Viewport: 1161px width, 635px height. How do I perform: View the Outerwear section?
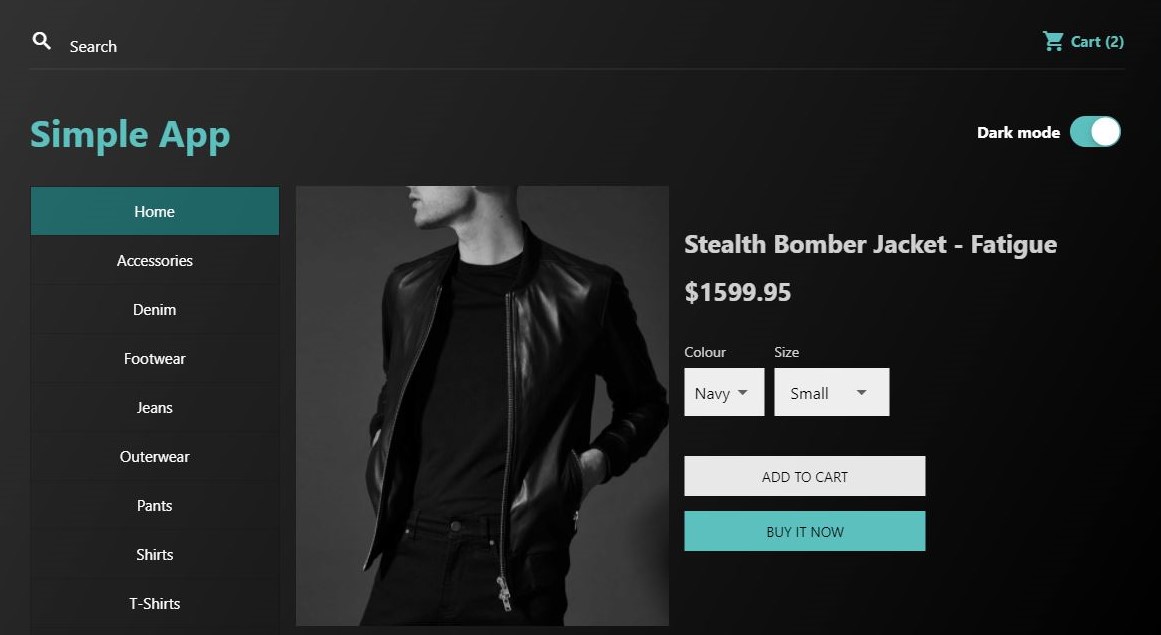(x=154, y=456)
